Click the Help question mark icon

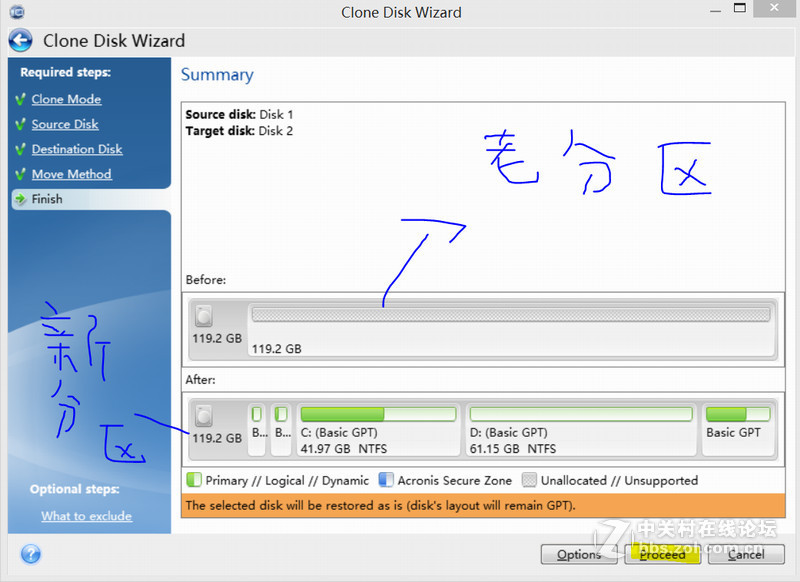pyautogui.click(x=30, y=554)
